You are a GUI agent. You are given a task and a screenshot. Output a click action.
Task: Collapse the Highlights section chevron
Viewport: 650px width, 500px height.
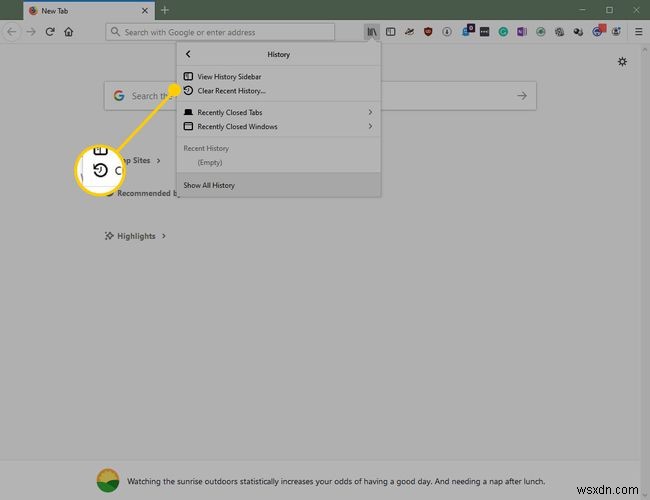click(164, 236)
